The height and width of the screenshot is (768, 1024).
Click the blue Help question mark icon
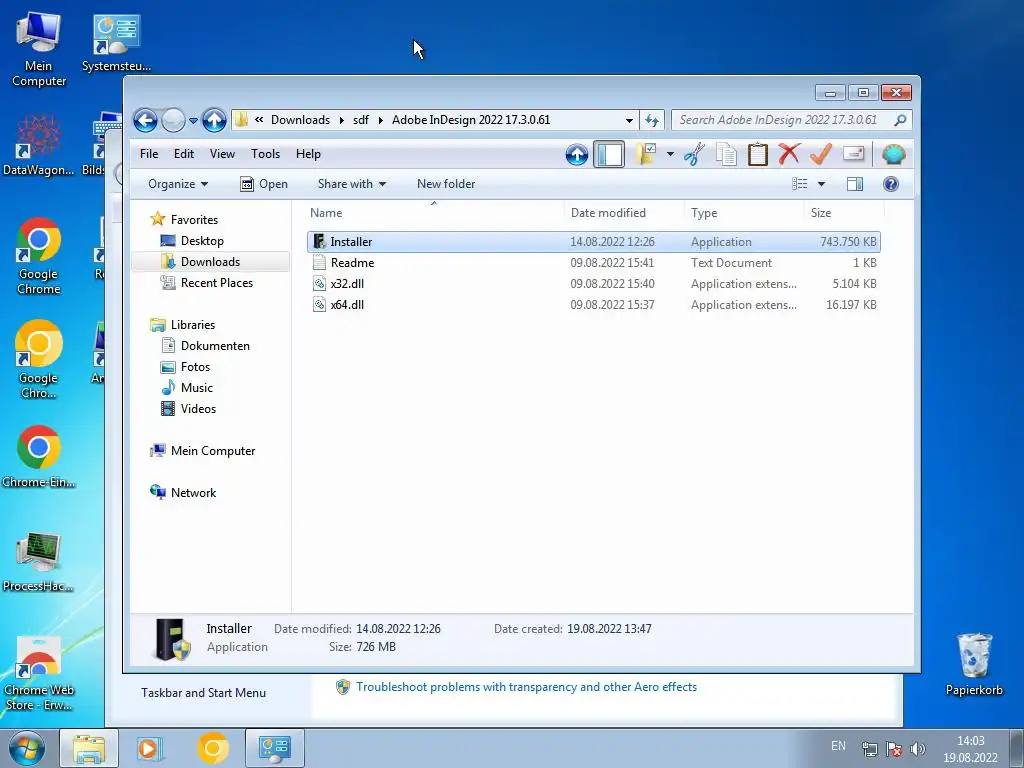(891, 184)
